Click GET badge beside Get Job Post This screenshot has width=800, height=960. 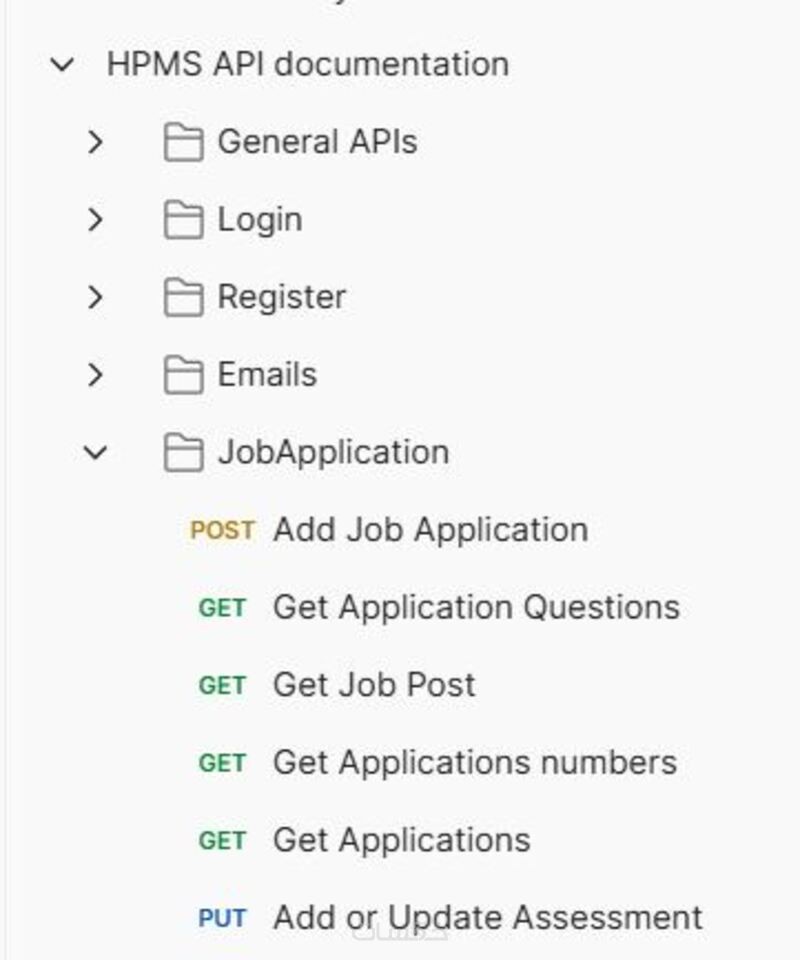coord(222,686)
